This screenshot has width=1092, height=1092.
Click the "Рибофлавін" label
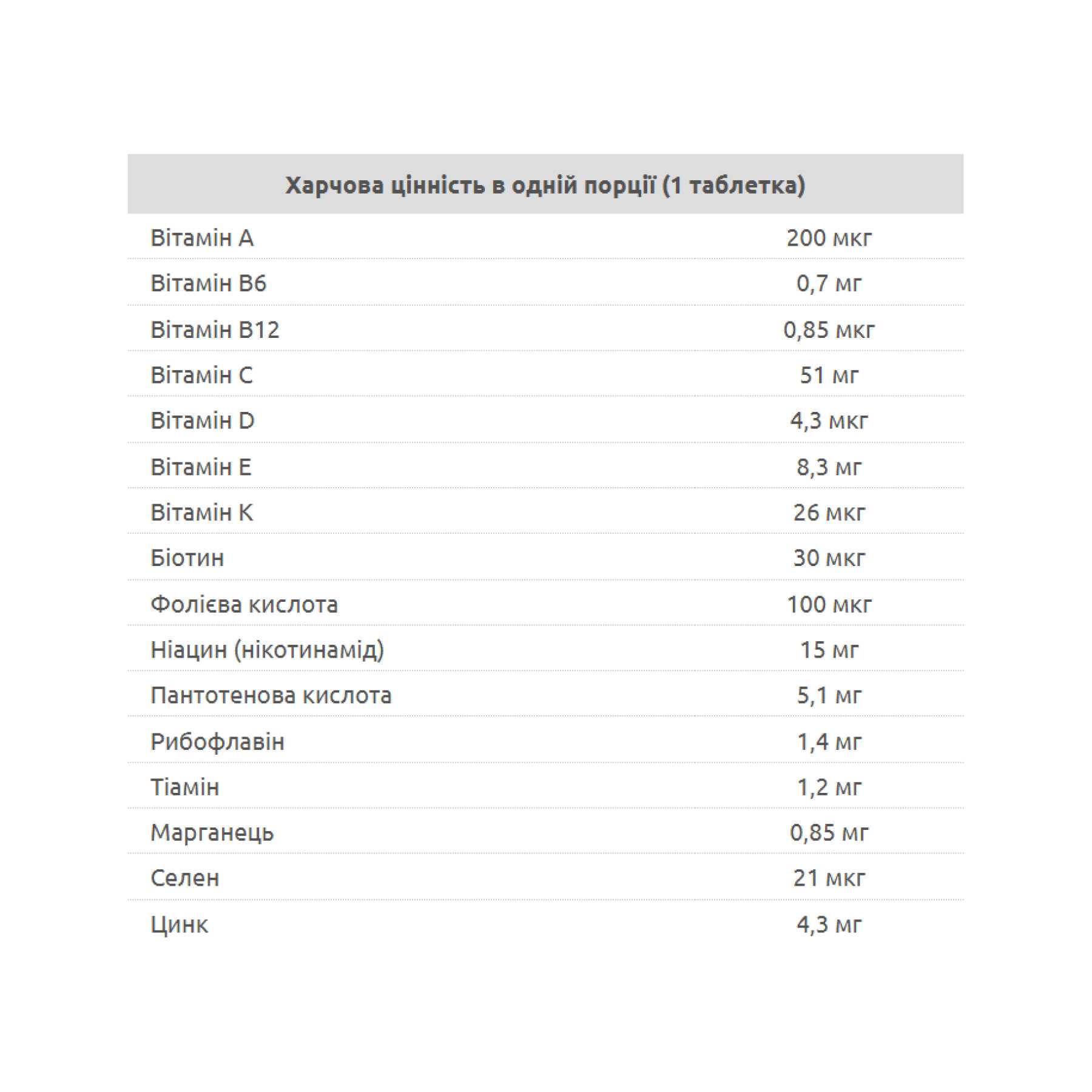(217, 741)
